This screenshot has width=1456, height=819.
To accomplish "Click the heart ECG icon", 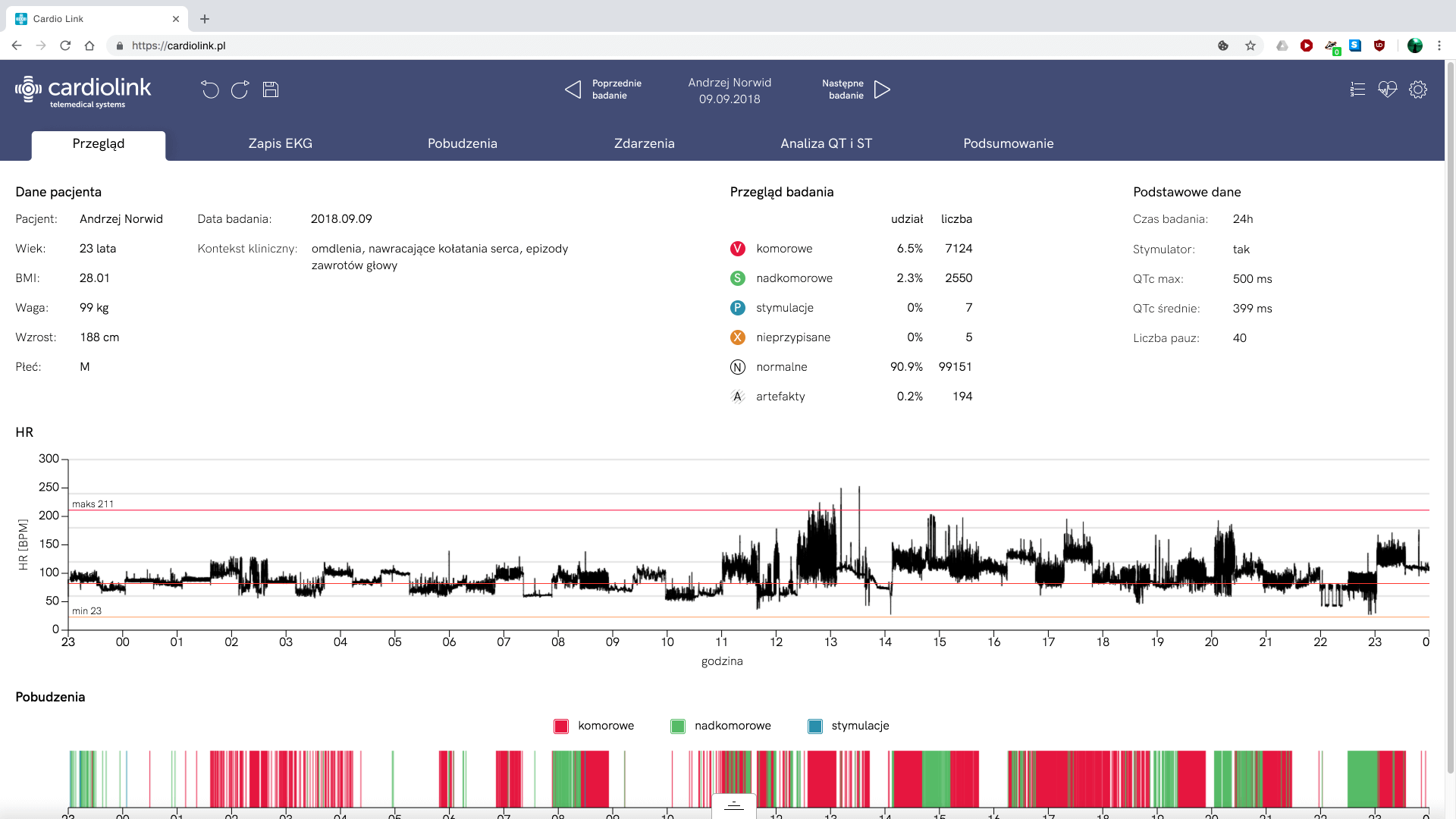I will [1387, 89].
